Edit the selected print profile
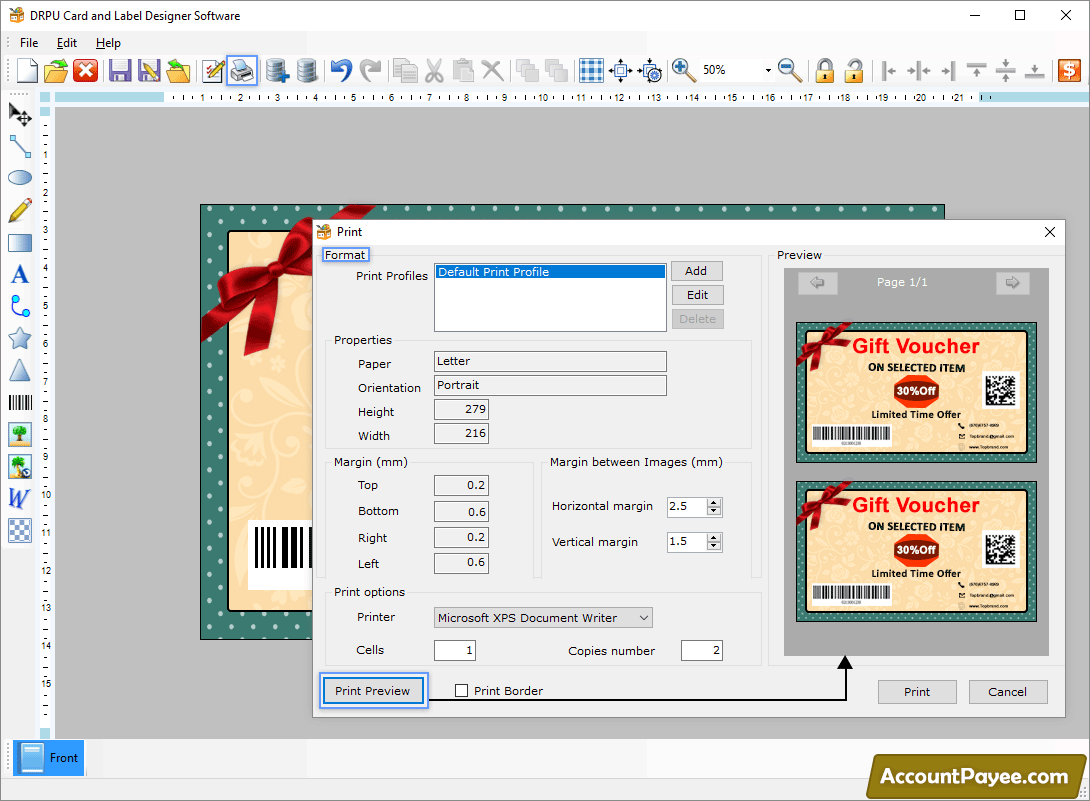Viewport: 1090px width, 801px height. coord(697,295)
